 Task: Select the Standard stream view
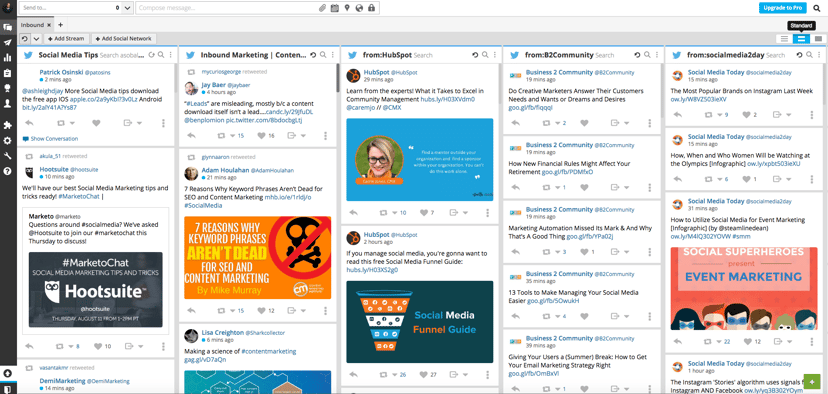[802, 39]
